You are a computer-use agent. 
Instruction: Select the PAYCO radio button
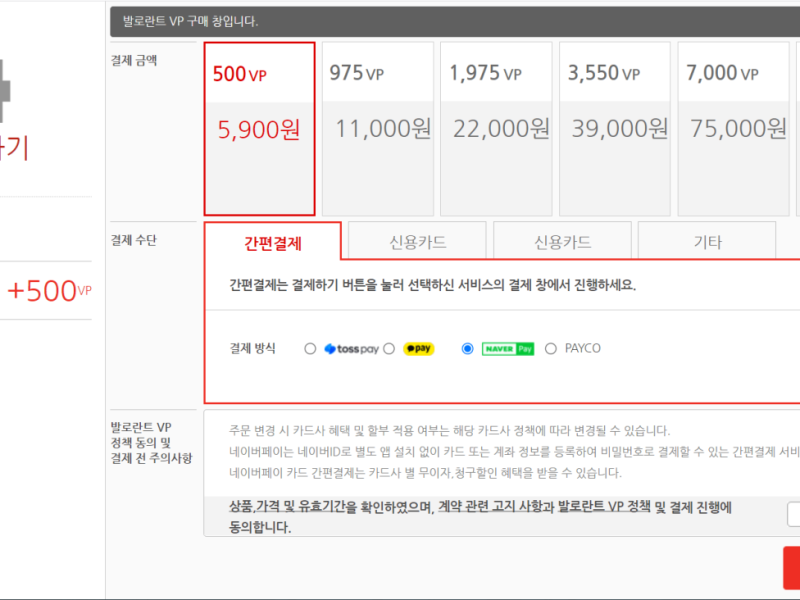coord(551,349)
